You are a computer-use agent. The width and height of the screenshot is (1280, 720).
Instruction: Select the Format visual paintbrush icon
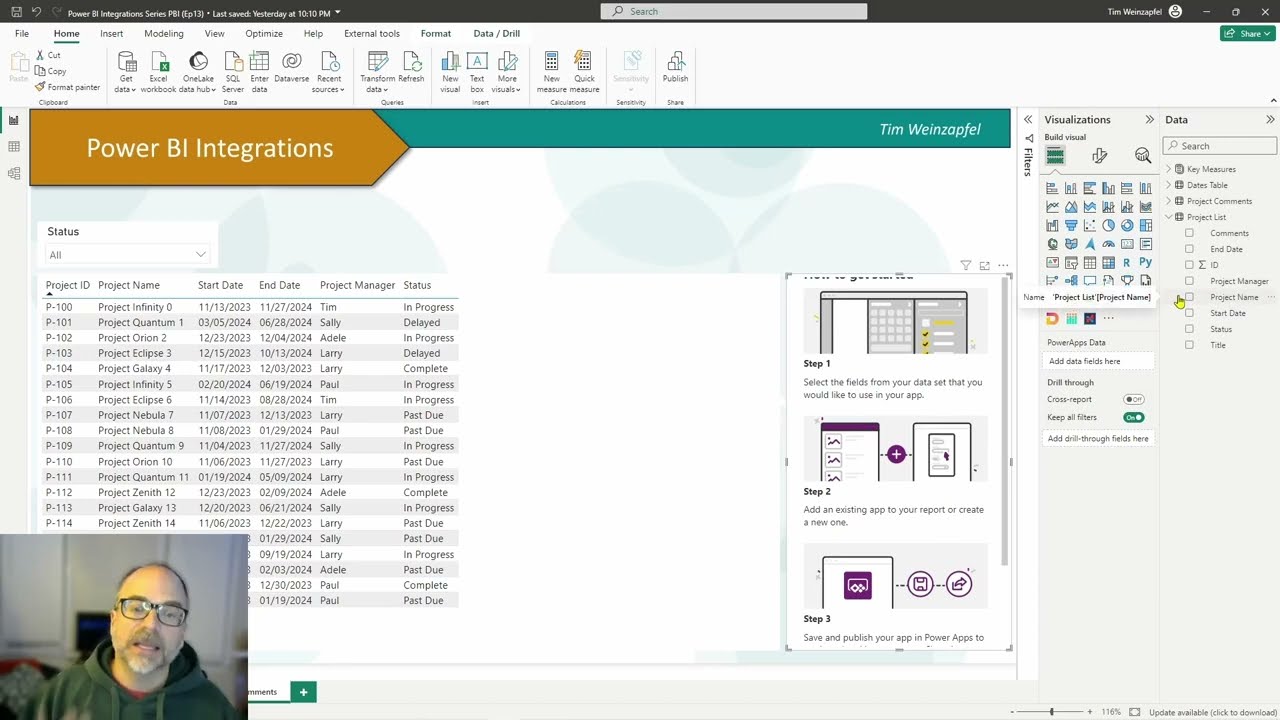pos(1099,155)
